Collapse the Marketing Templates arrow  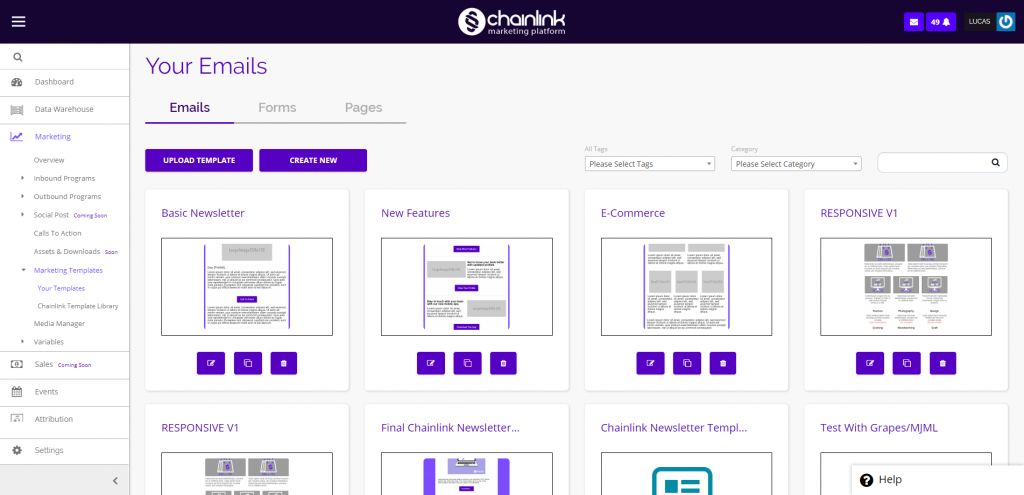23,270
